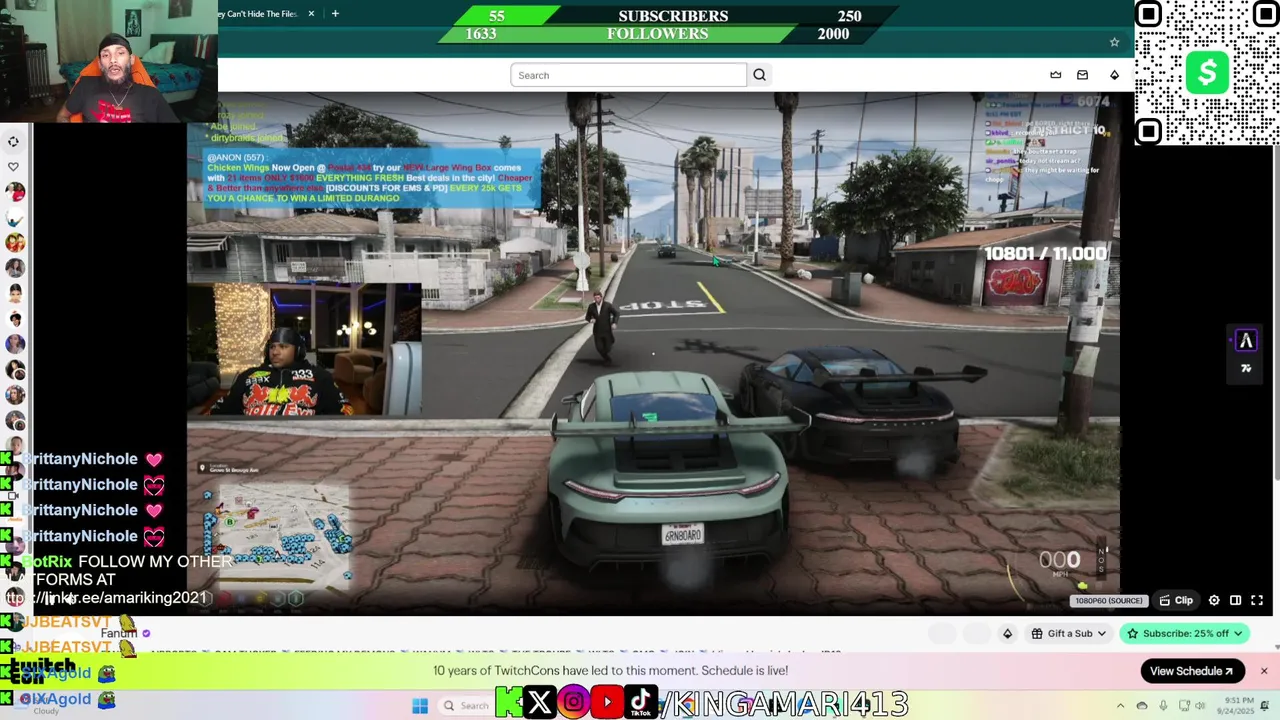The height and width of the screenshot is (720, 1280).
Task: Click the TwitchCon schedule banner text
Action: [x=610, y=671]
